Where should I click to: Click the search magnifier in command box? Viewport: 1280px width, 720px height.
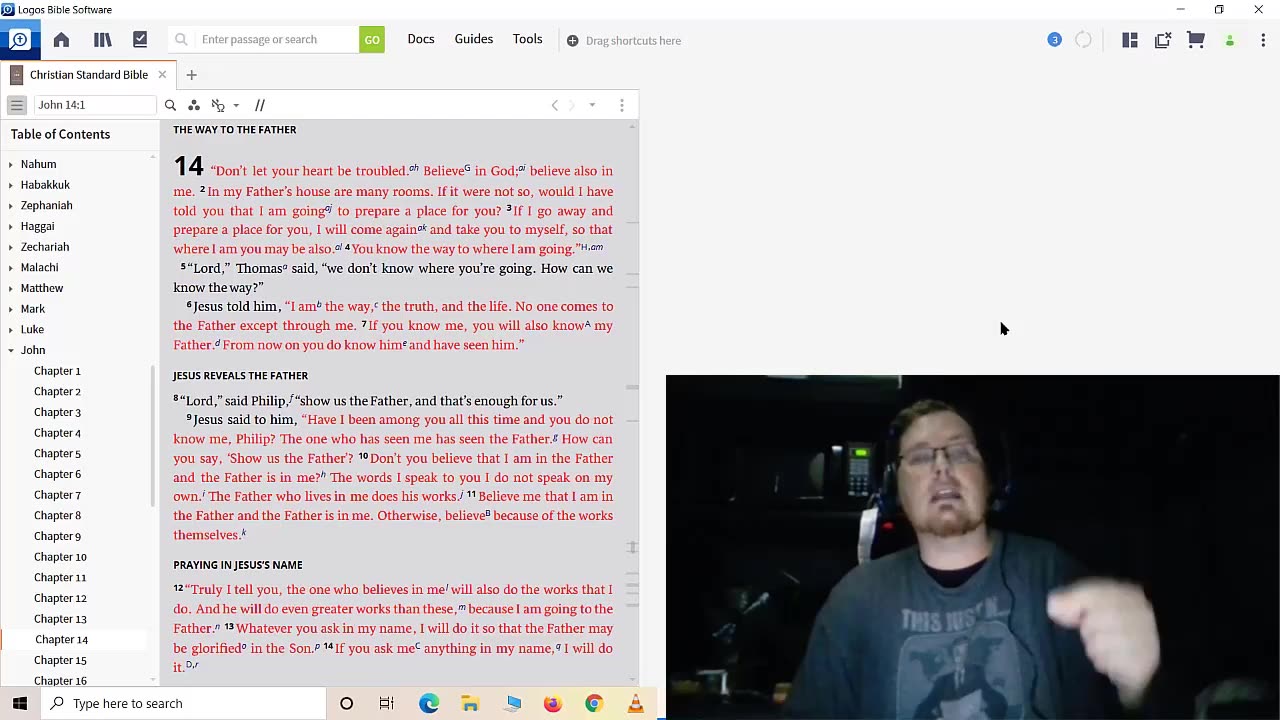[181, 40]
